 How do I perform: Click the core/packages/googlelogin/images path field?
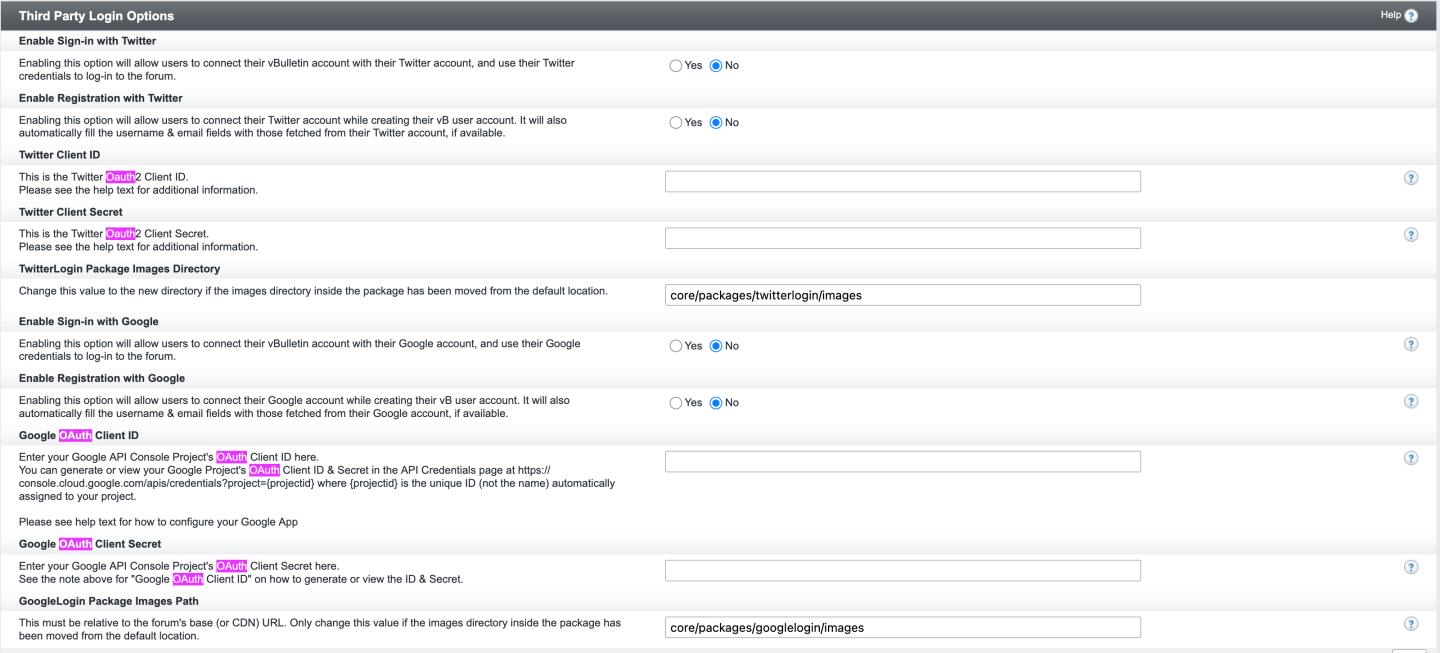pyautogui.click(x=903, y=627)
